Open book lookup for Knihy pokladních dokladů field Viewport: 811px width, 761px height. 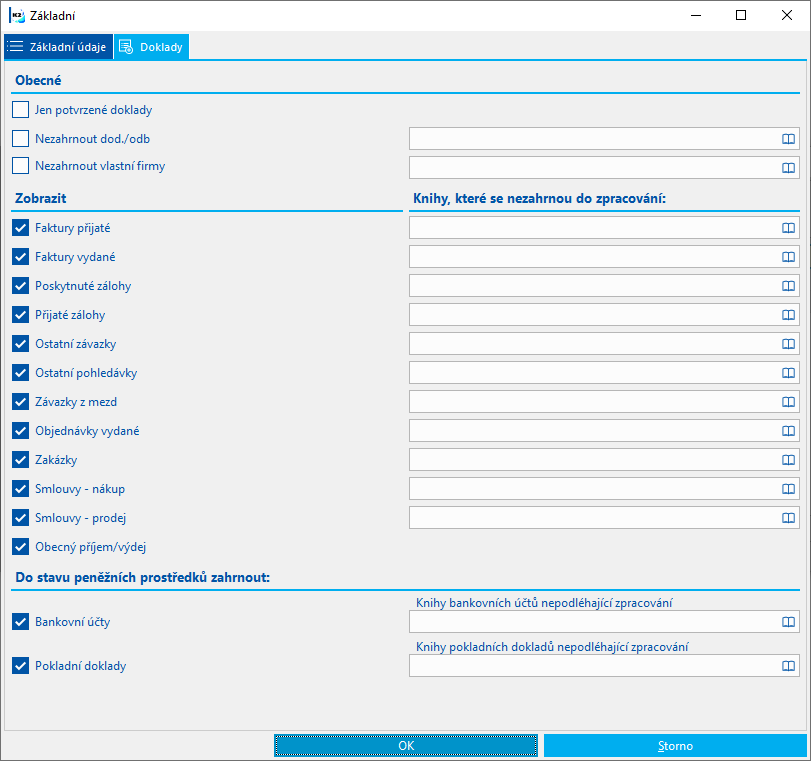(788, 666)
